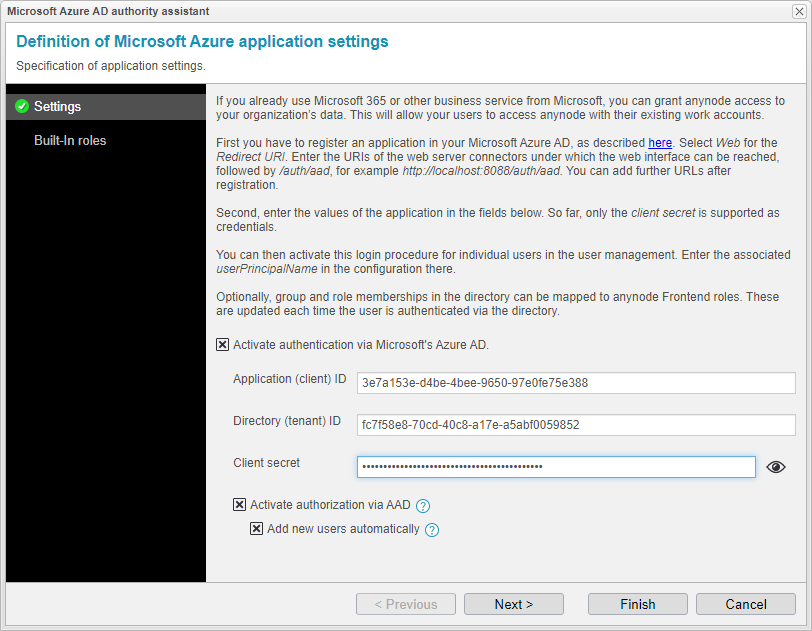Screen dimensions: 812x631
Task: Click the example URL http://localhost:8088/auth/aad
Action: 481,171
